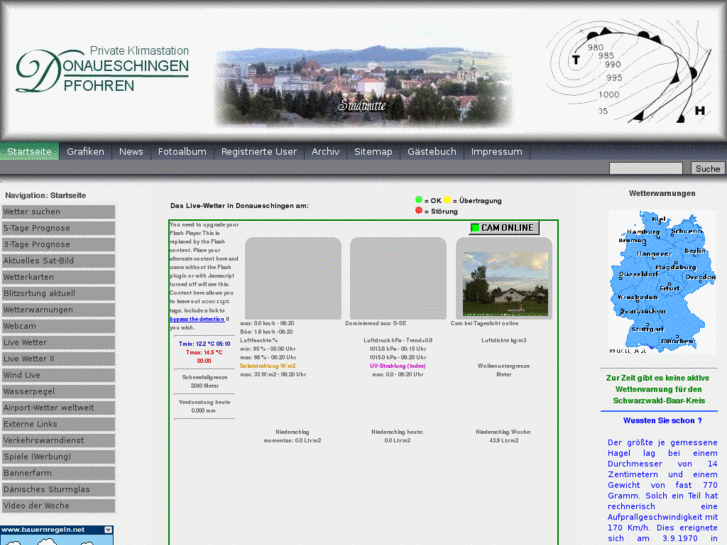Open Dänisches Sturmglas in the sidebar

pyautogui.click(x=58, y=489)
